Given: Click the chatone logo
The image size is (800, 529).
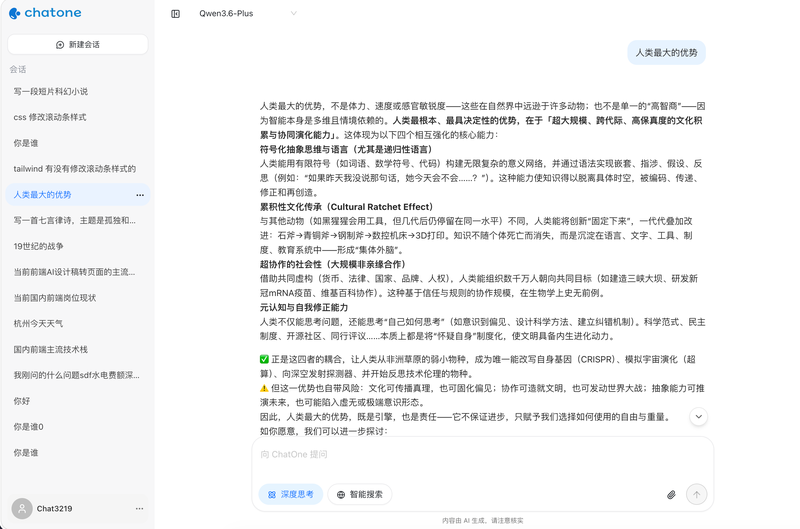Looking at the screenshot, I should click(x=45, y=13).
